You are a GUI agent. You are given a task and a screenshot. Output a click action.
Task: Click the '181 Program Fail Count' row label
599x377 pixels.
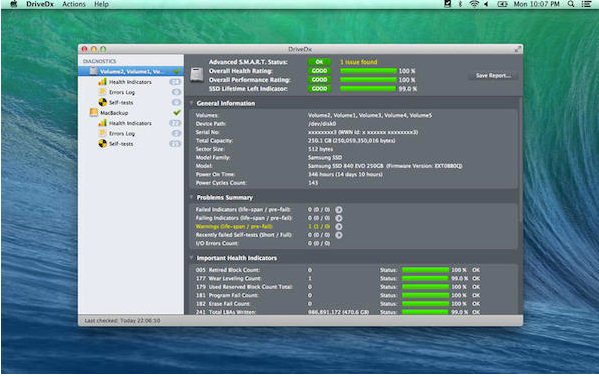coord(227,295)
